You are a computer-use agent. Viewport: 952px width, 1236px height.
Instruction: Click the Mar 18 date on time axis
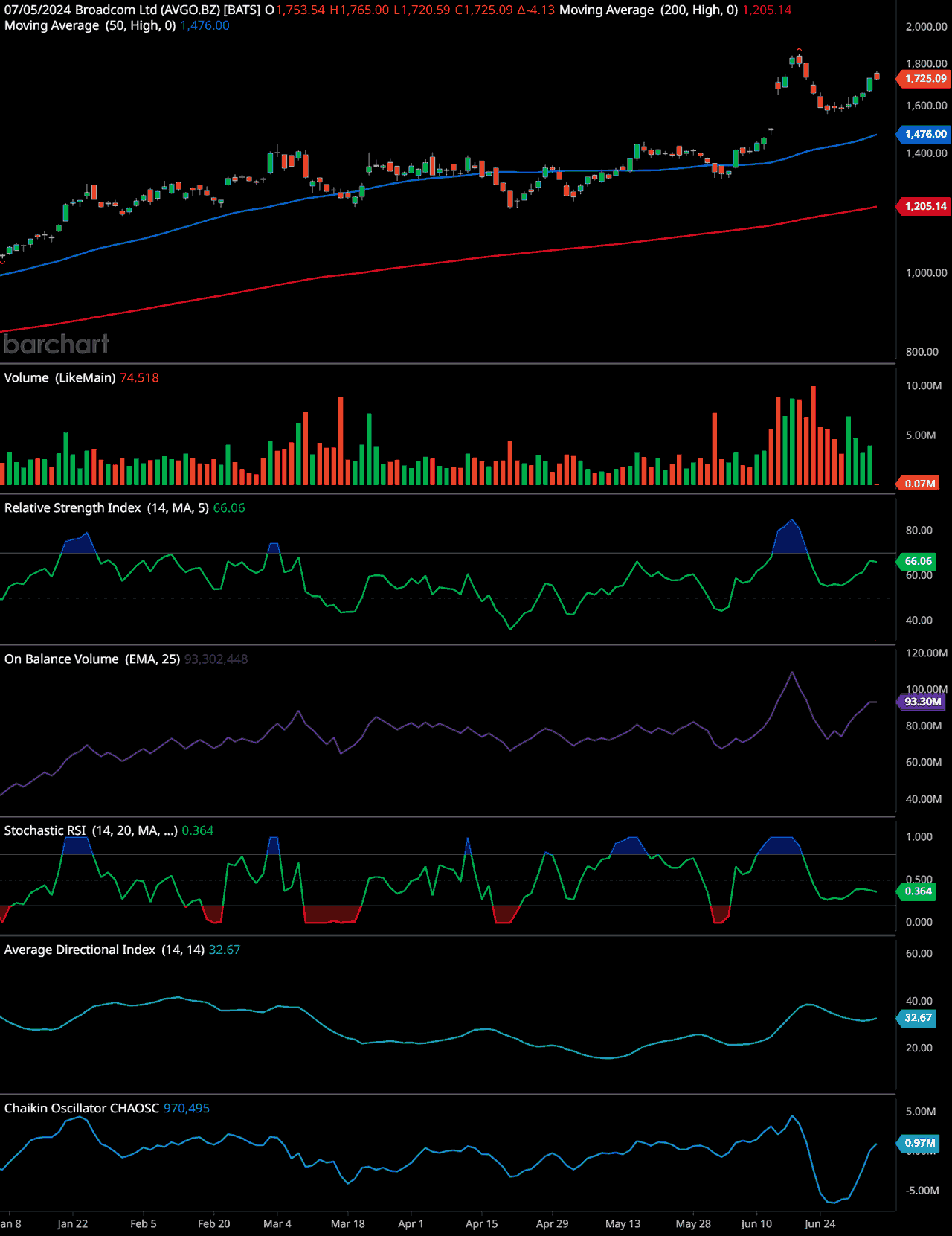(347, 1223)
